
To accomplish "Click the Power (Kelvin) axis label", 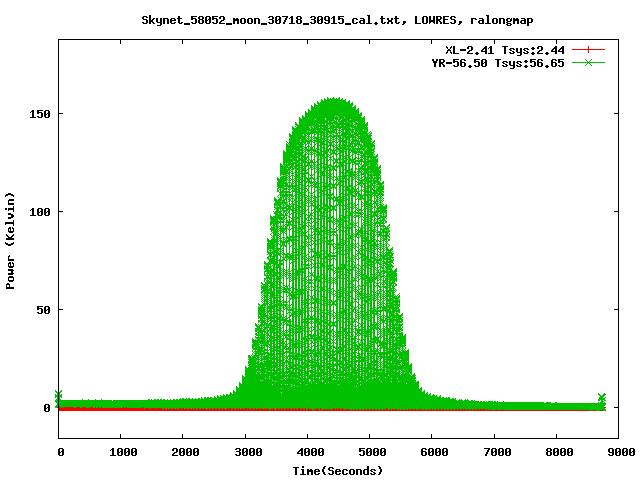I will click(10, 241).
